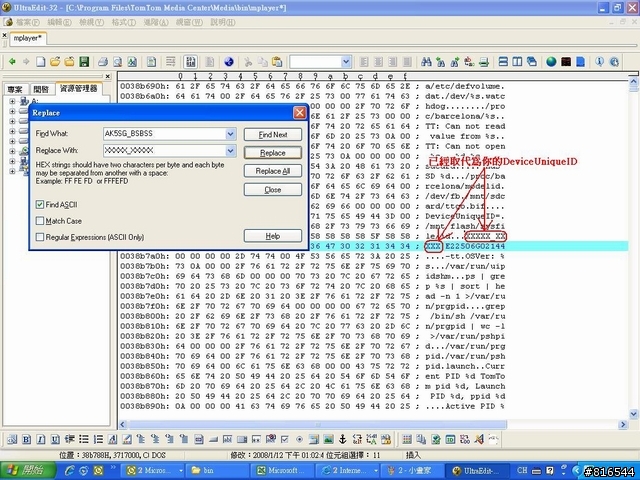Click hex row 0038b7a0h offset text
Viewport: 640px width, 480px height.
(144, 256)
